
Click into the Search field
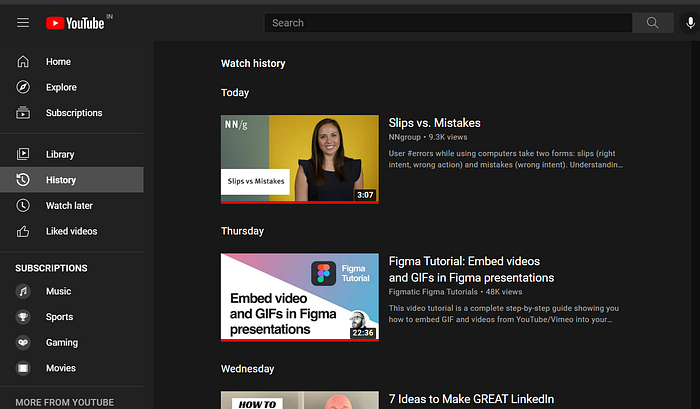[448, 23]
